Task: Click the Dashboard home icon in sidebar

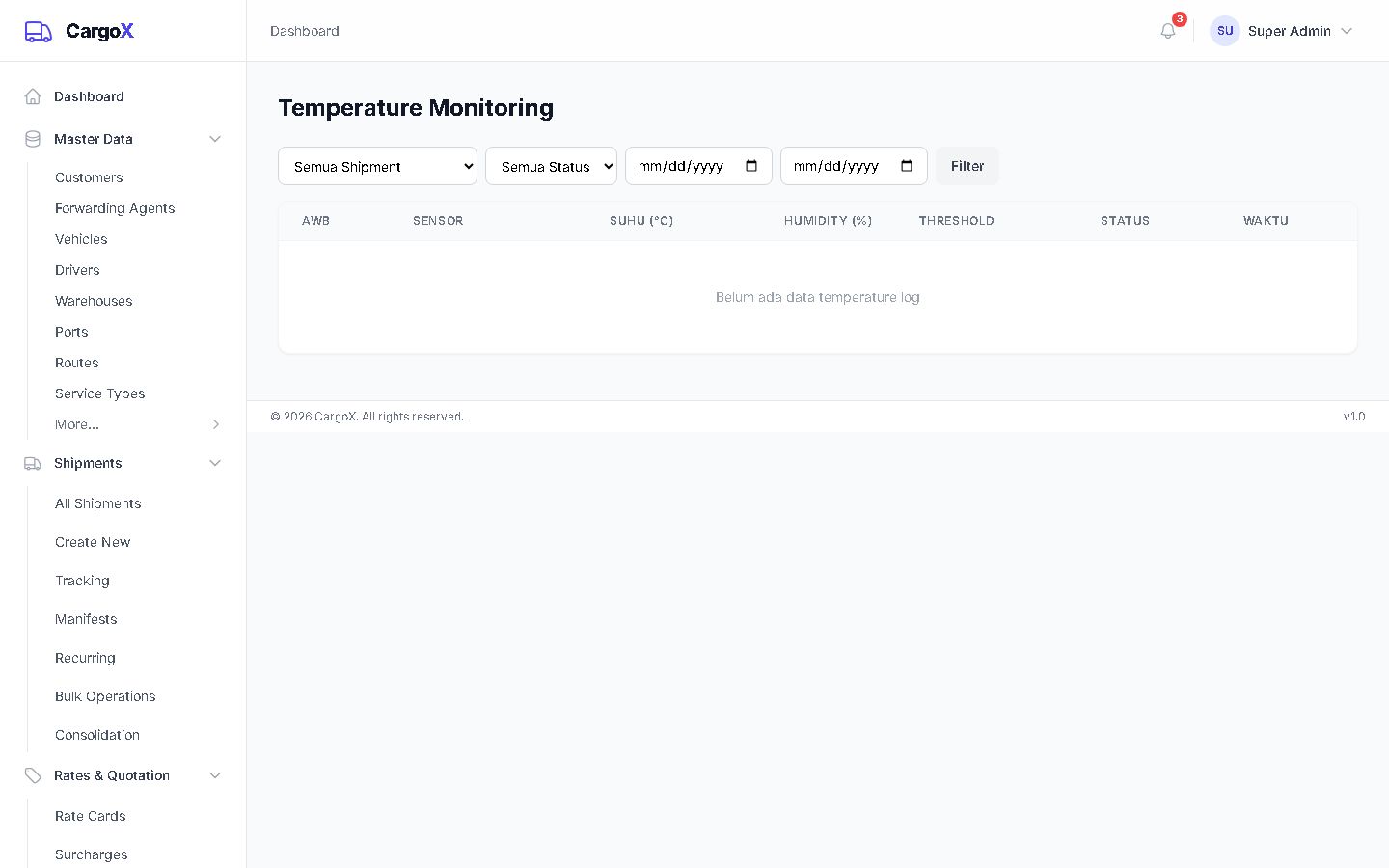Action: (x=33, y=96)
